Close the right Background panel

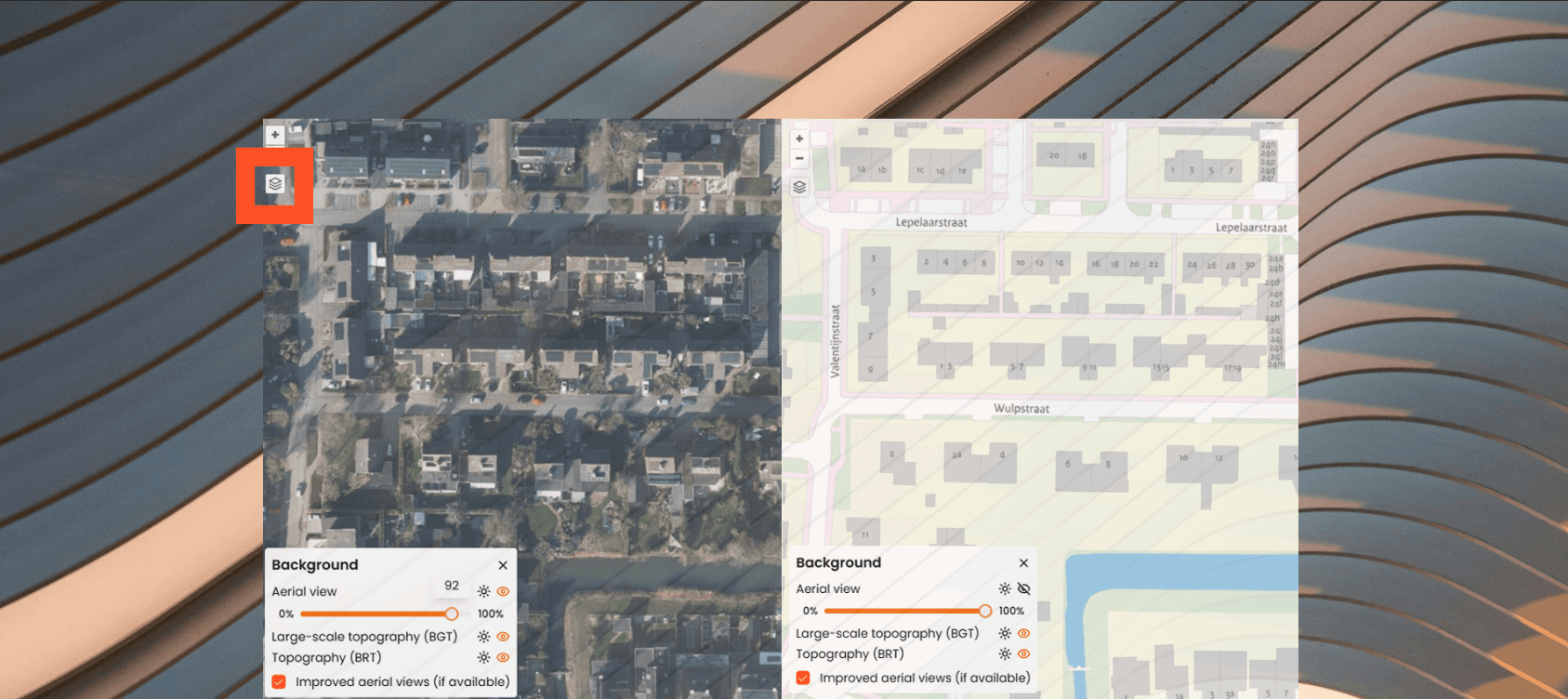pos(1023,563)
